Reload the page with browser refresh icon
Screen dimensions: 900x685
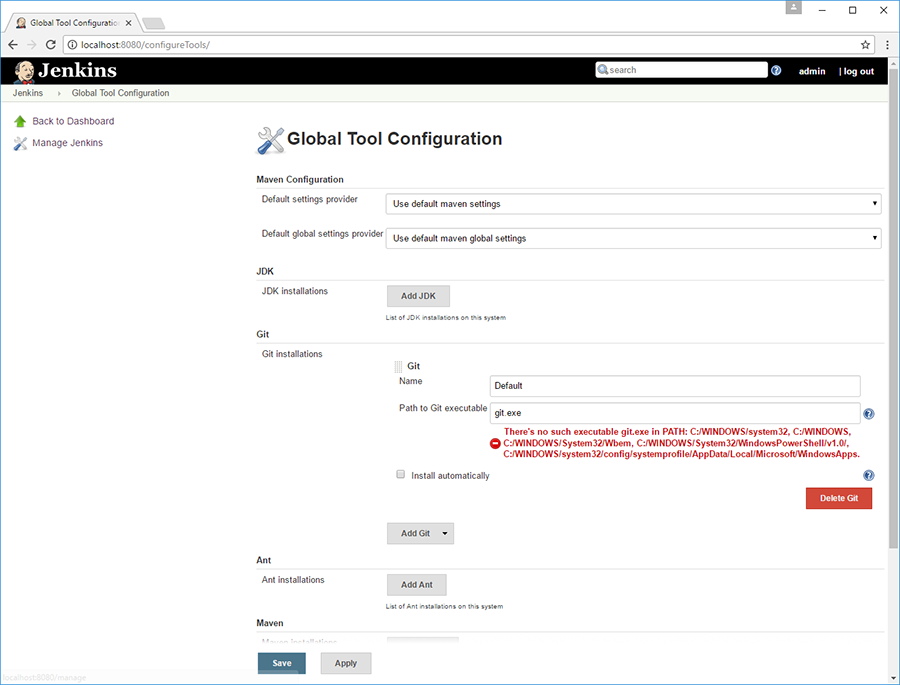coord(51,45)
